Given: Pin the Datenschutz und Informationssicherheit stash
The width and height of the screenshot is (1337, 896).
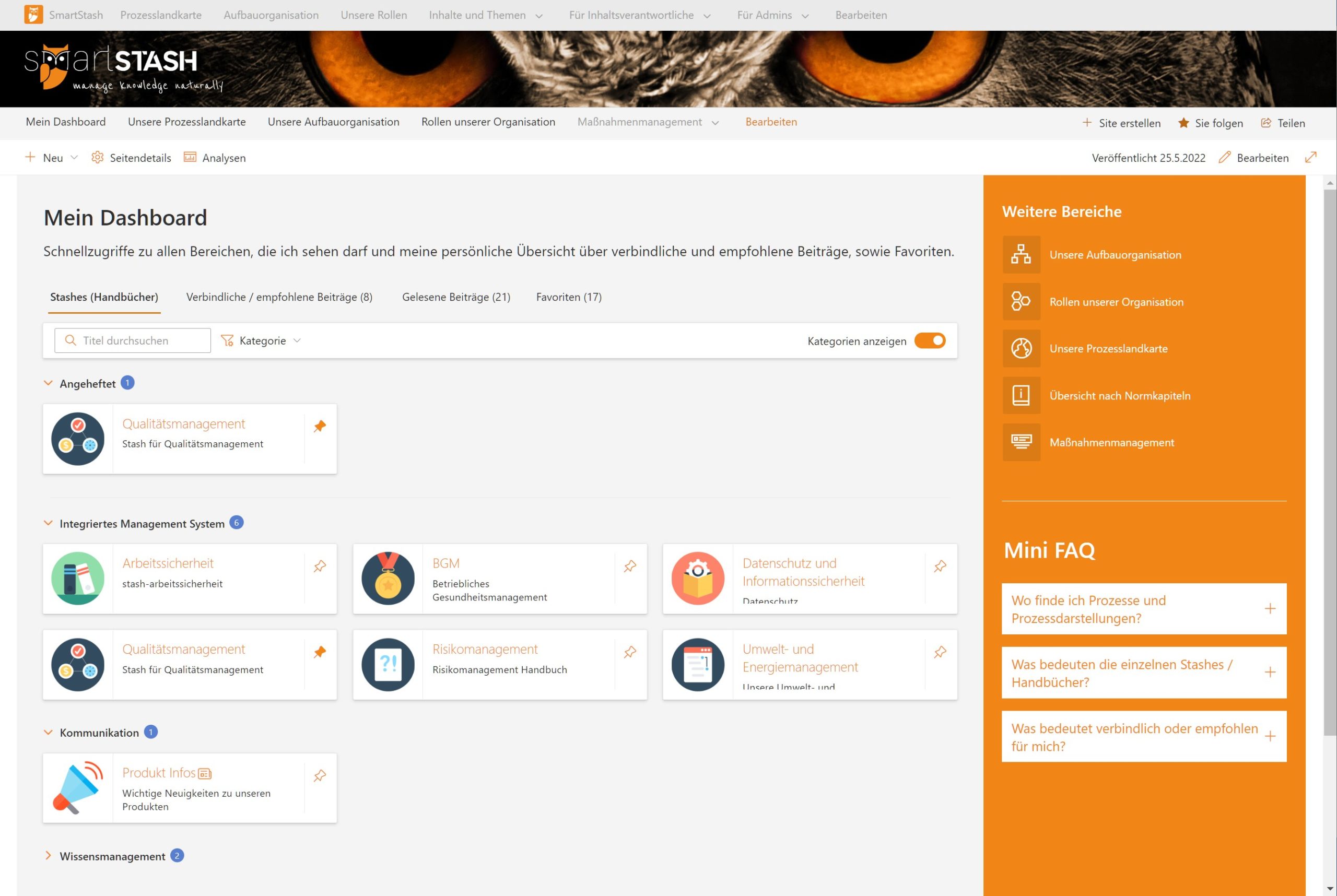Looking at the screenshot, I should click(940, 565).
